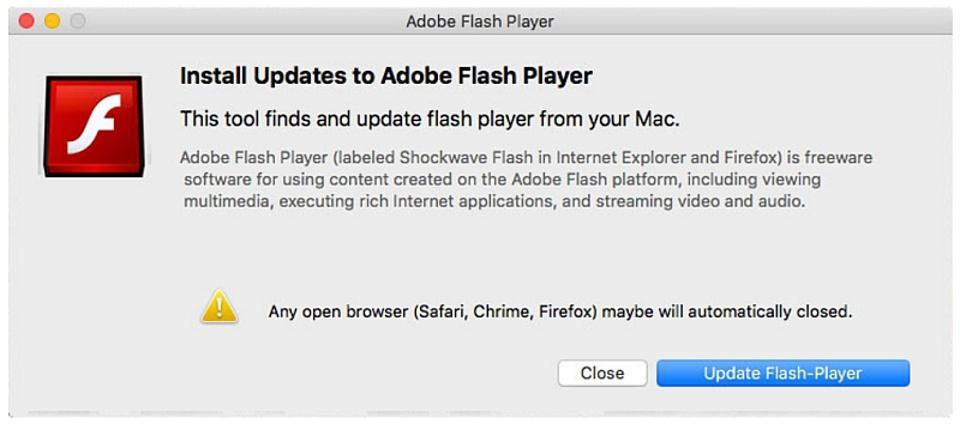Screen dimensions: 960x424
Task: Click the Adobe Flash Player window title
Action: point(479,21)
